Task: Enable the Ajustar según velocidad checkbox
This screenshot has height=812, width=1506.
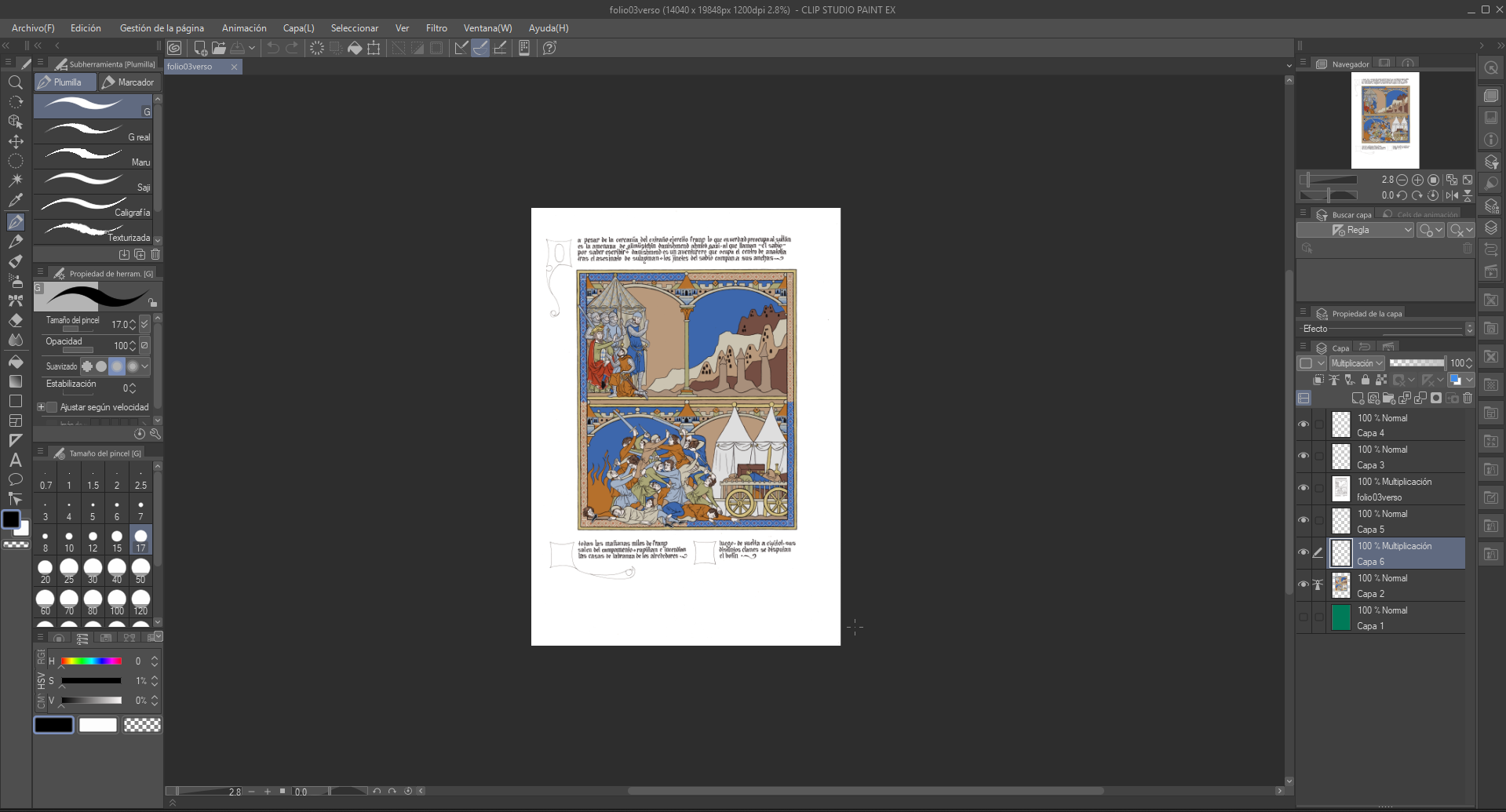Action: coord(52,407)
